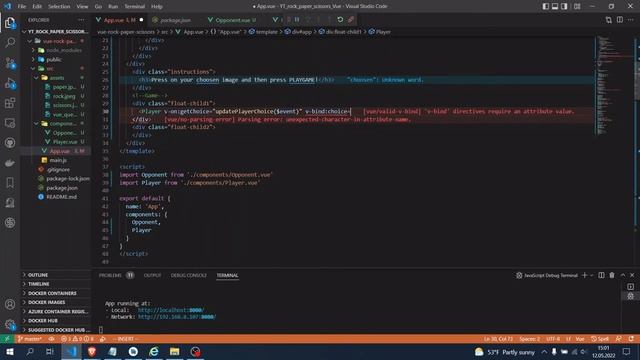The height and width of the screenshot is (360, 640).
Task: Click Ln 30, Col 73 cursor position
Action: pos(498,339)
